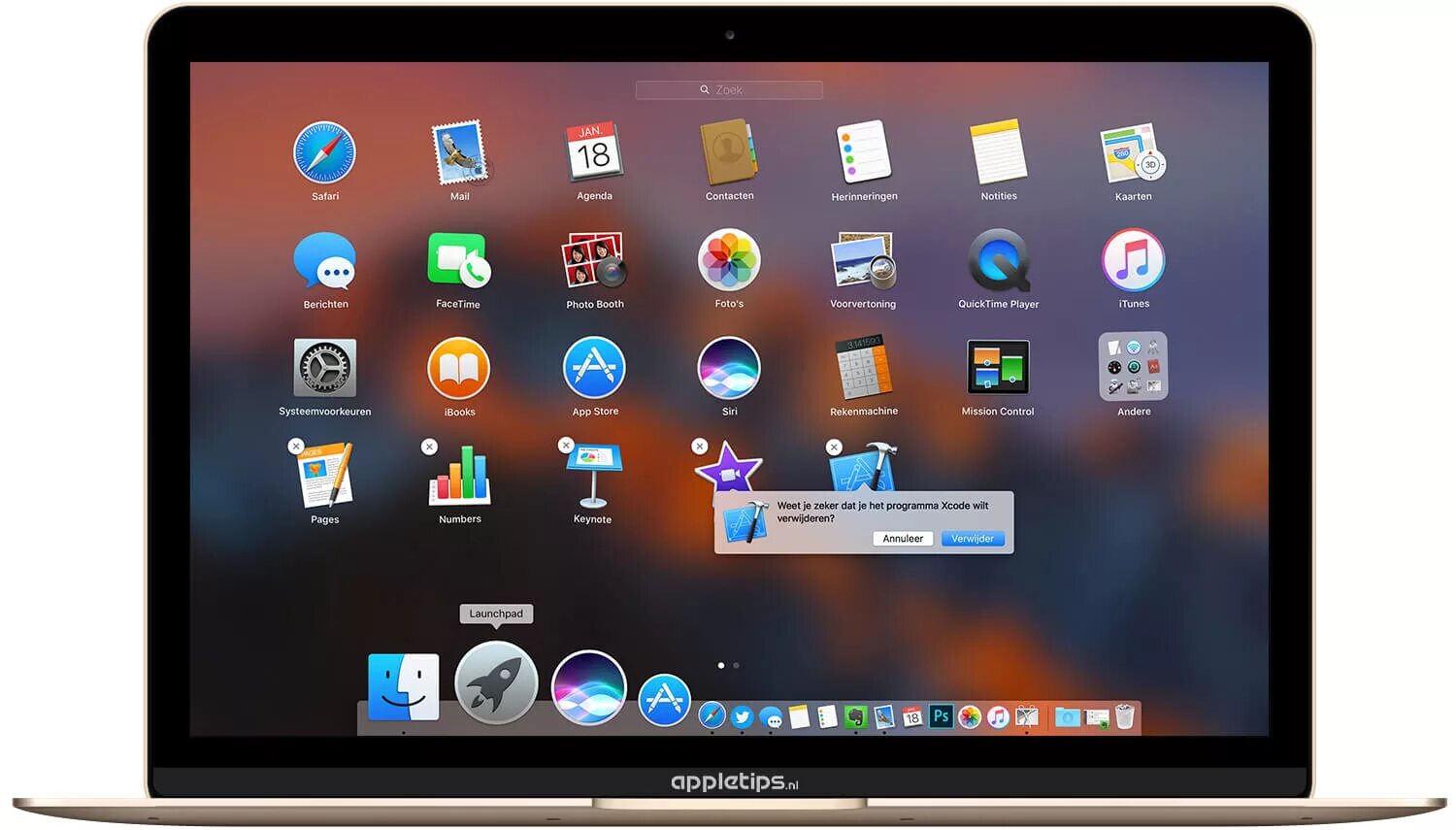The width and height of the screenshot is (1456, 830).
Task: Open Notes in the Dock
Action: pos(799,717)
